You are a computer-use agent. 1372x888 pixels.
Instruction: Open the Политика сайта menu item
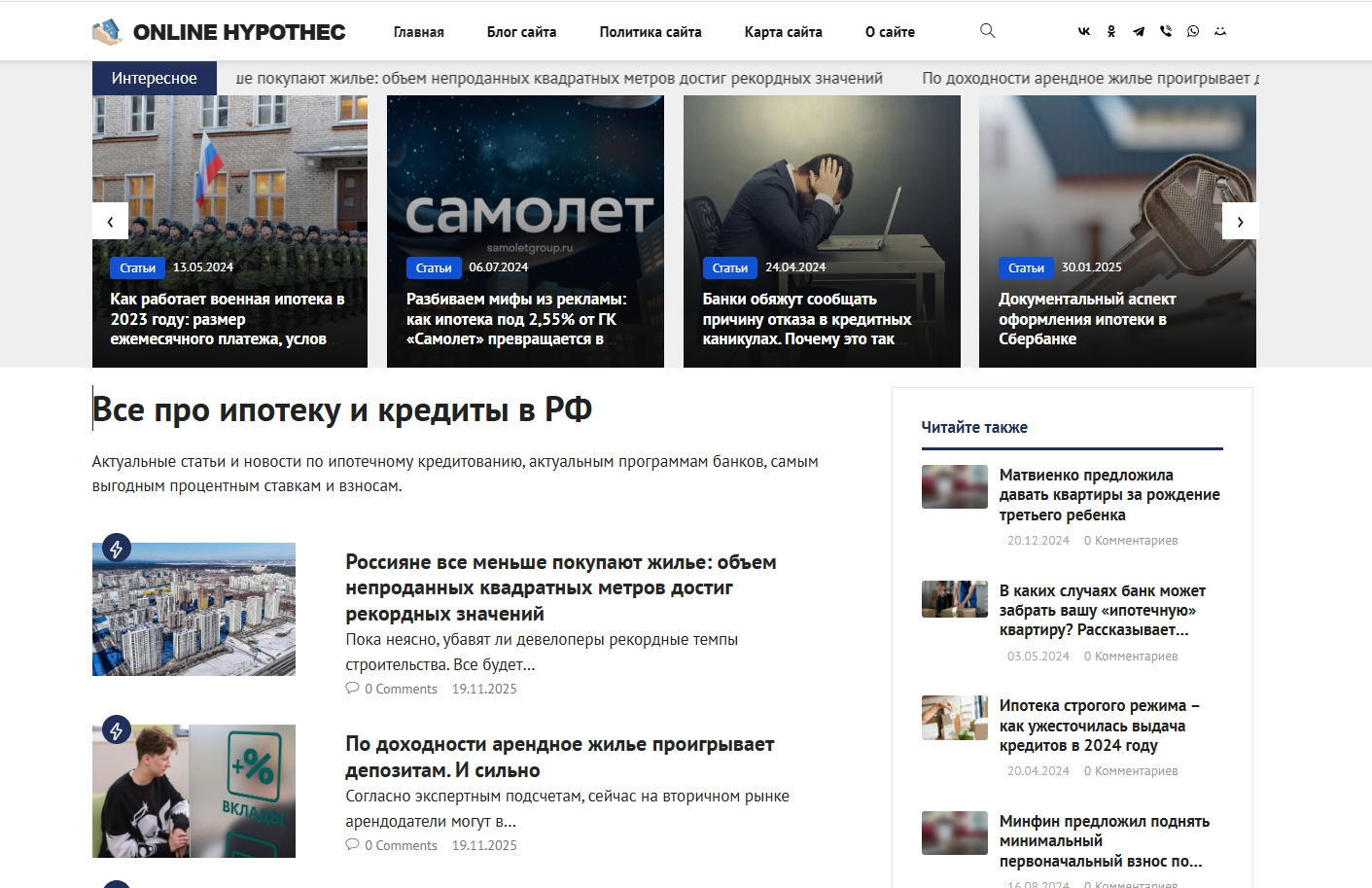651,32
